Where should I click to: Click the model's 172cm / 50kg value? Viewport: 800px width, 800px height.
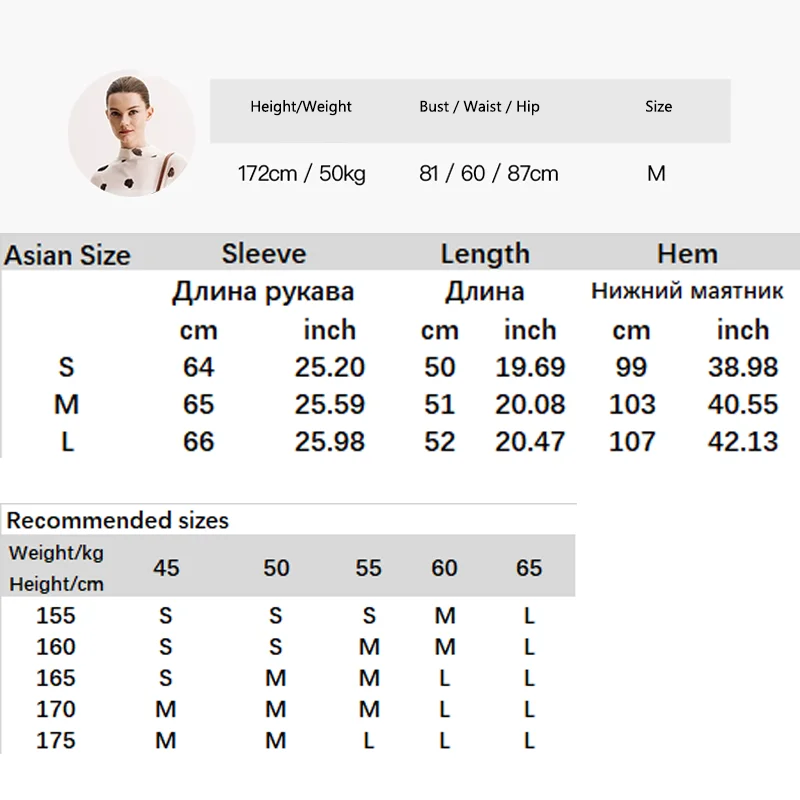tap(301, 174)
